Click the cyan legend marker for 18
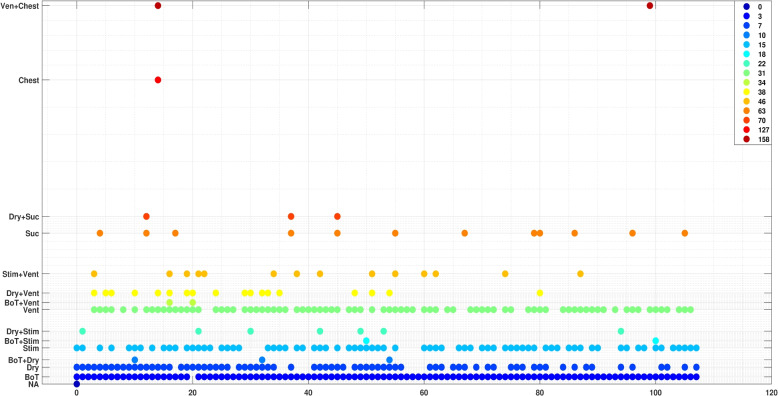Image resolution: width=778 pixels, height=396 pixels. point(746,54)
